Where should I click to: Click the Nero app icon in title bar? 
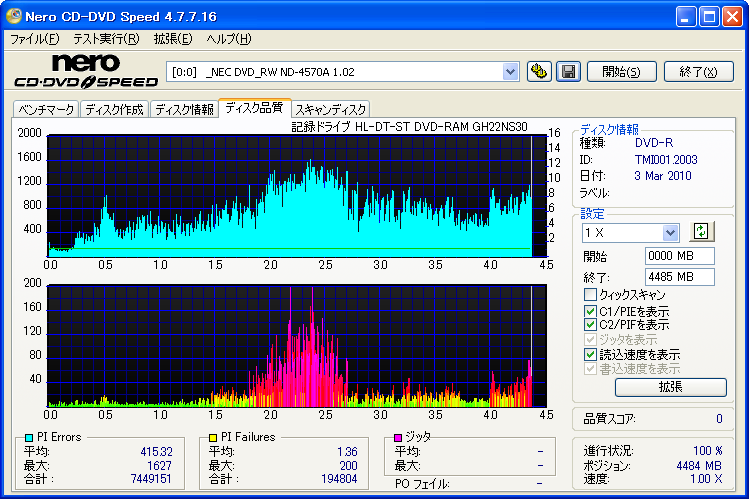[x=14, y=16]
